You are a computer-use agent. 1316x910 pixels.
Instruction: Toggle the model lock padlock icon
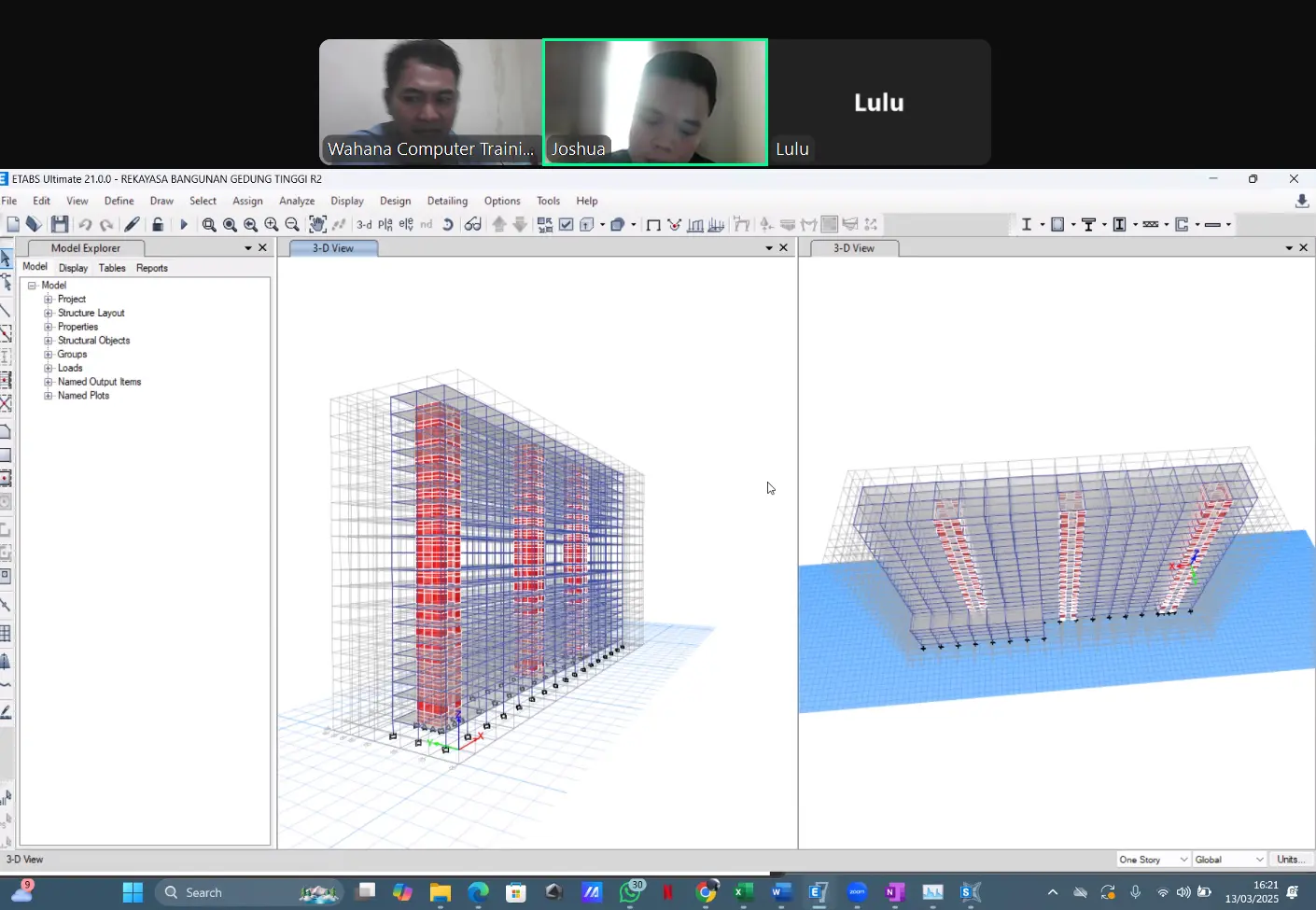pos(158,224)
